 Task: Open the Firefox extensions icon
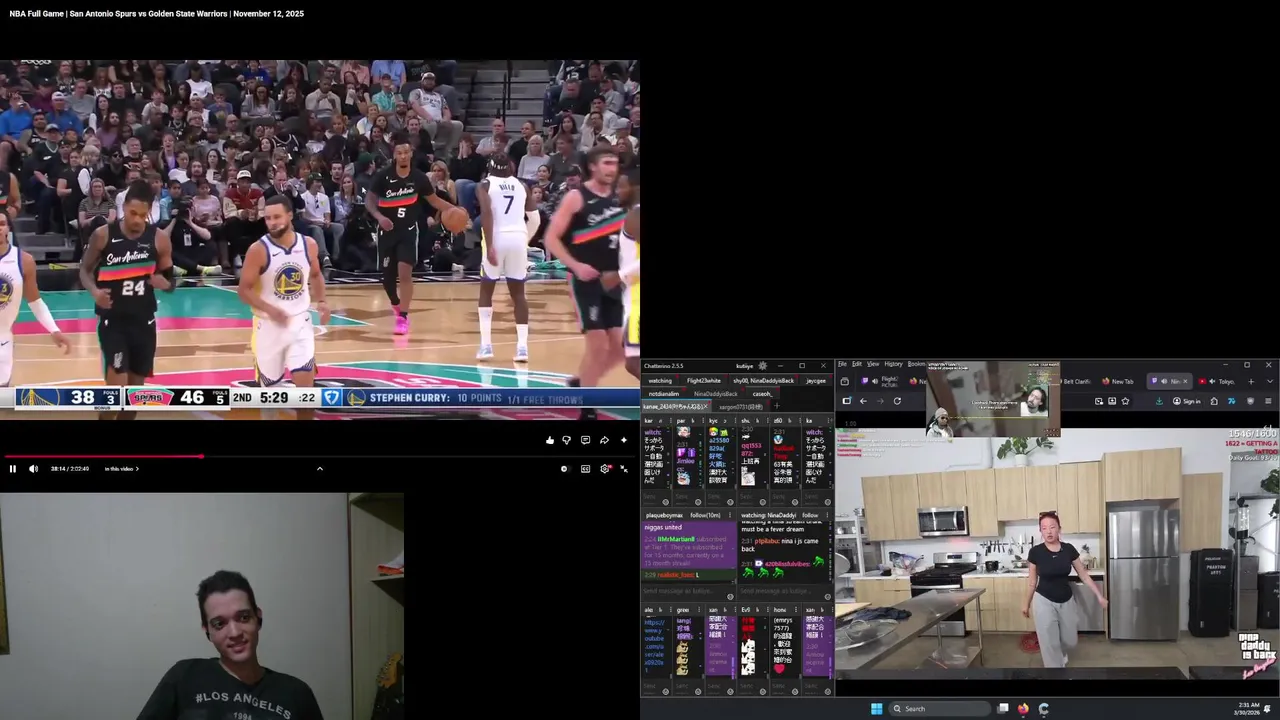tap(1214, 401)
